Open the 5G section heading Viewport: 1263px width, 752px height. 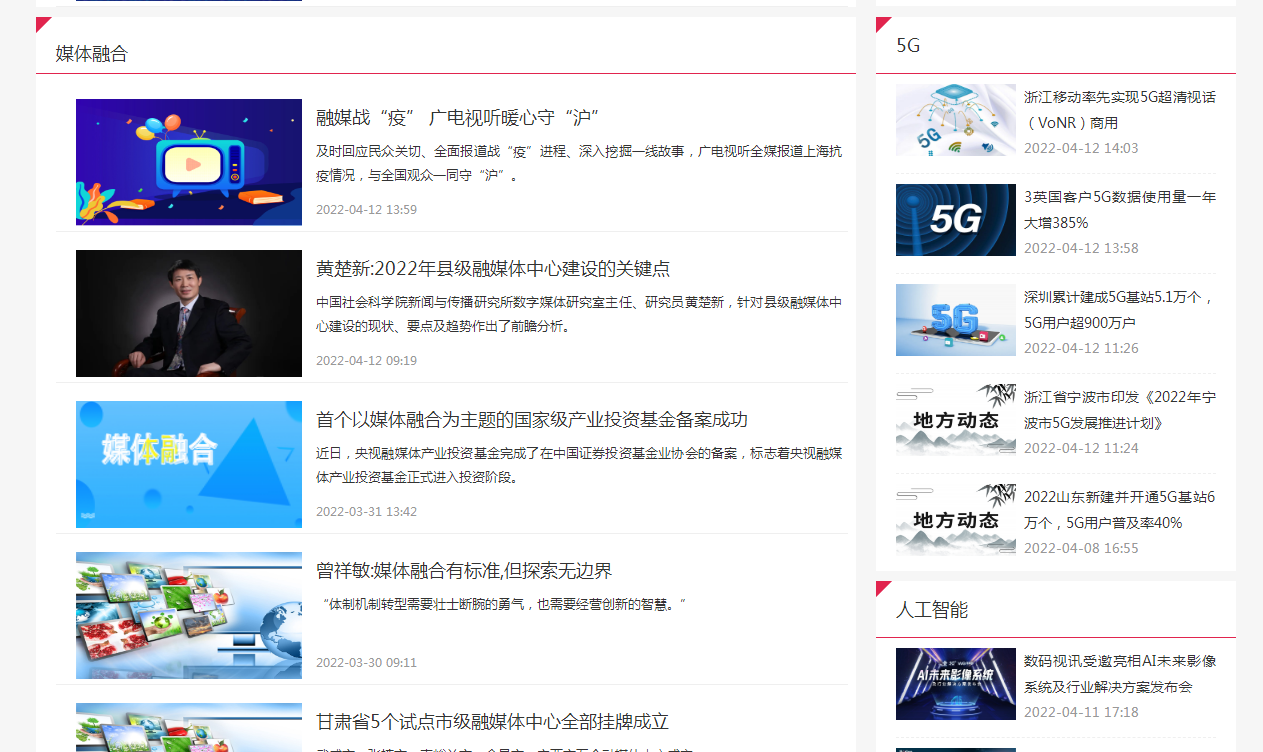908,45
